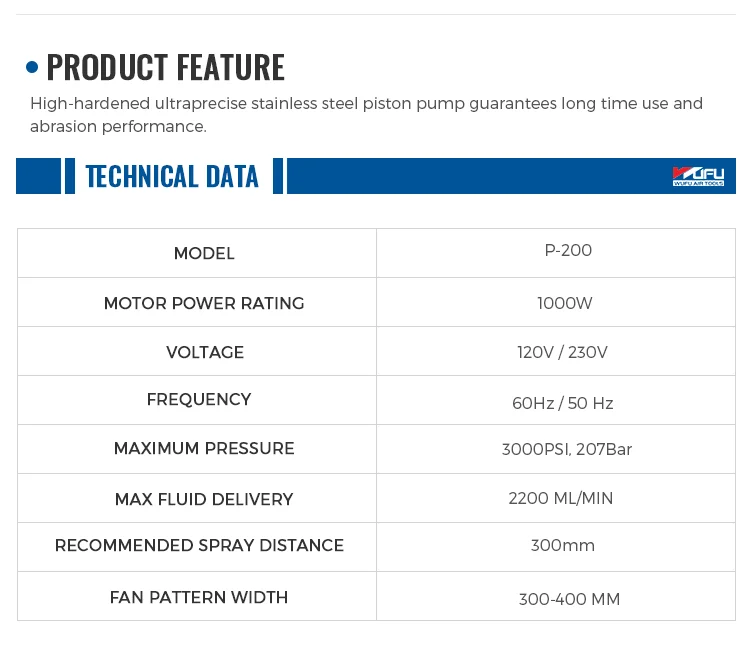Select the TECHNICAL DATA banner title
750x653 pixels.
(x=172, y=177)
